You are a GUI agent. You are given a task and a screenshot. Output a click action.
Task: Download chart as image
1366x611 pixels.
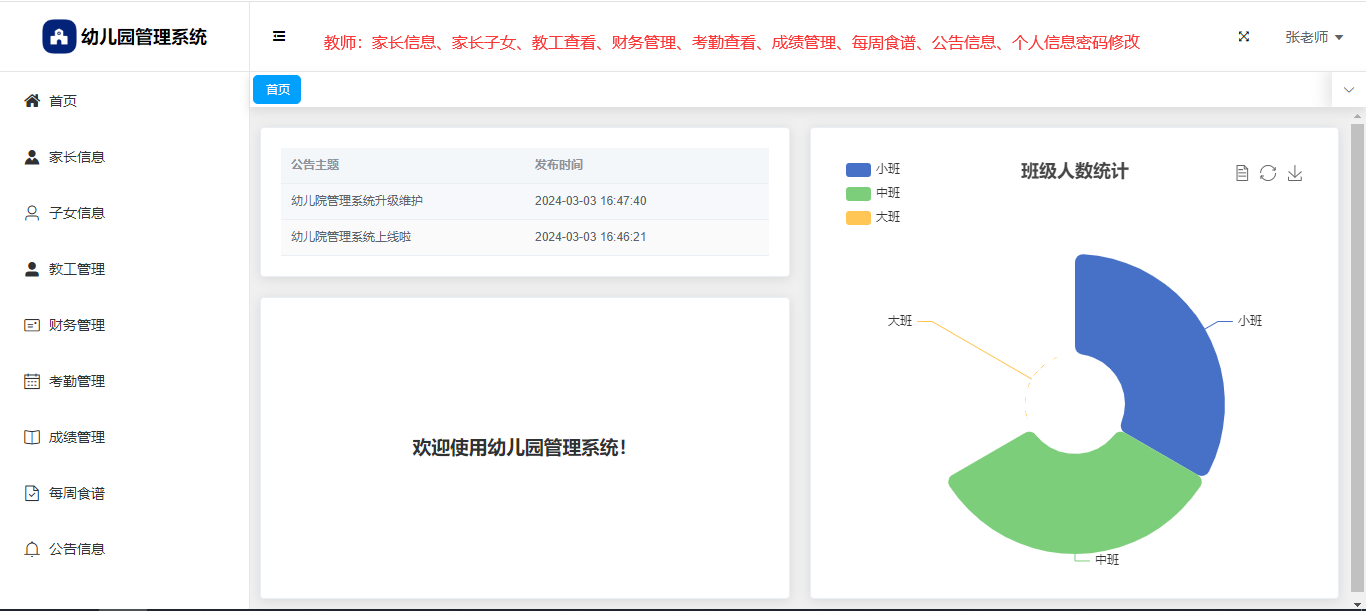pos(1295,173)
